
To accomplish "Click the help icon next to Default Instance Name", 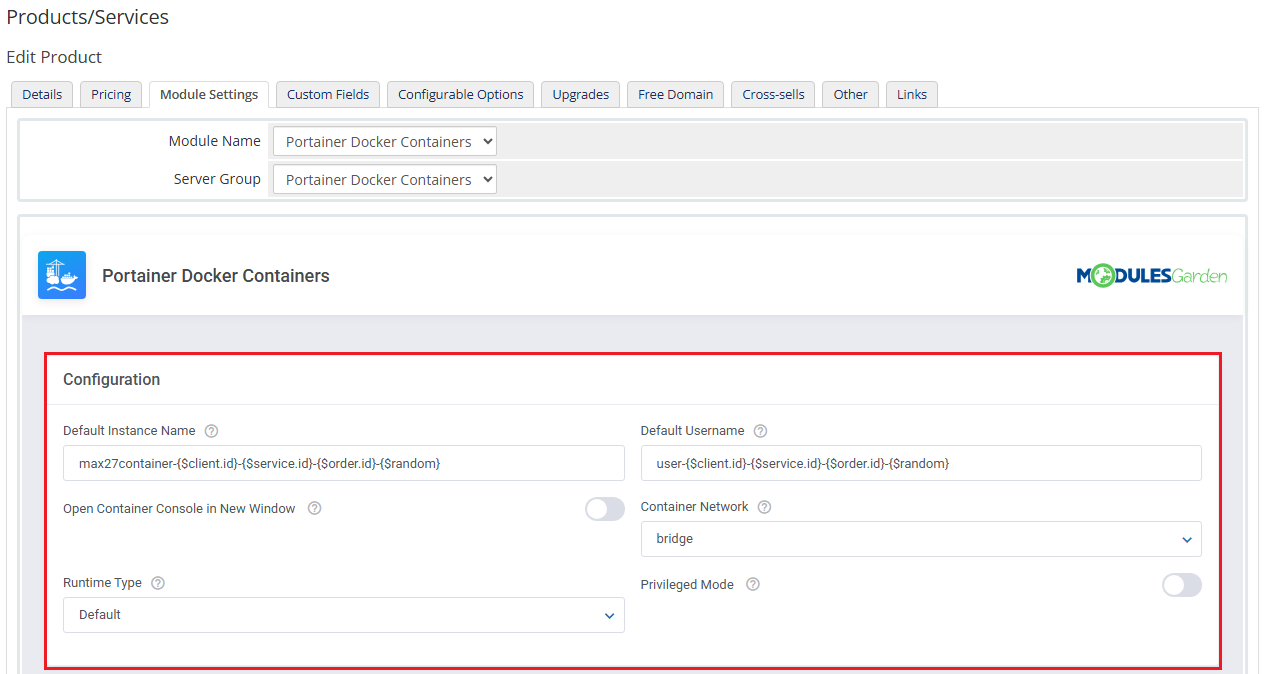I will coord(211,431).
